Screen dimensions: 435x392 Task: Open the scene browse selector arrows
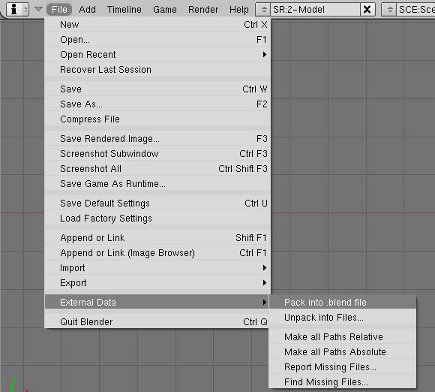[389, 9]
